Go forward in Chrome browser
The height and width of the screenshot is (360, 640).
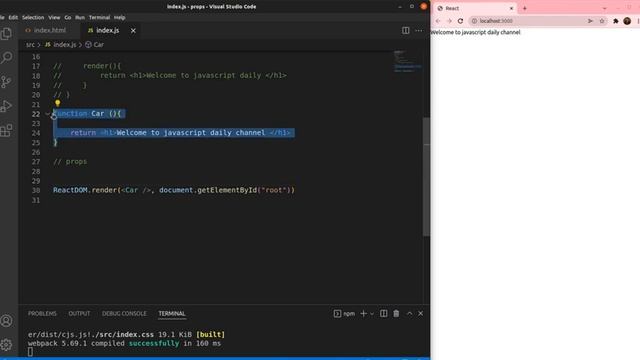[x=449, y=21]
